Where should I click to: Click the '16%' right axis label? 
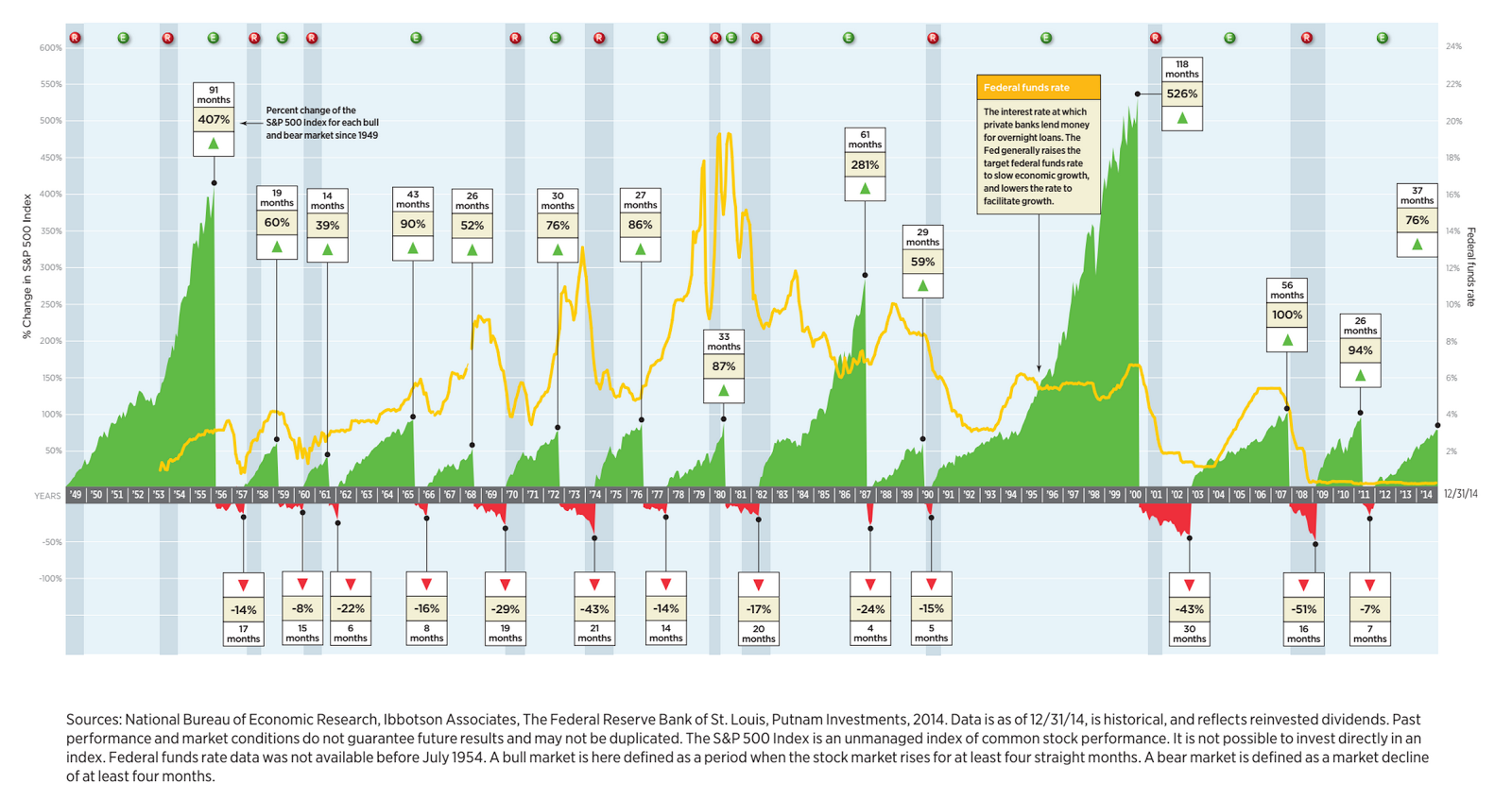(1453, 195)
